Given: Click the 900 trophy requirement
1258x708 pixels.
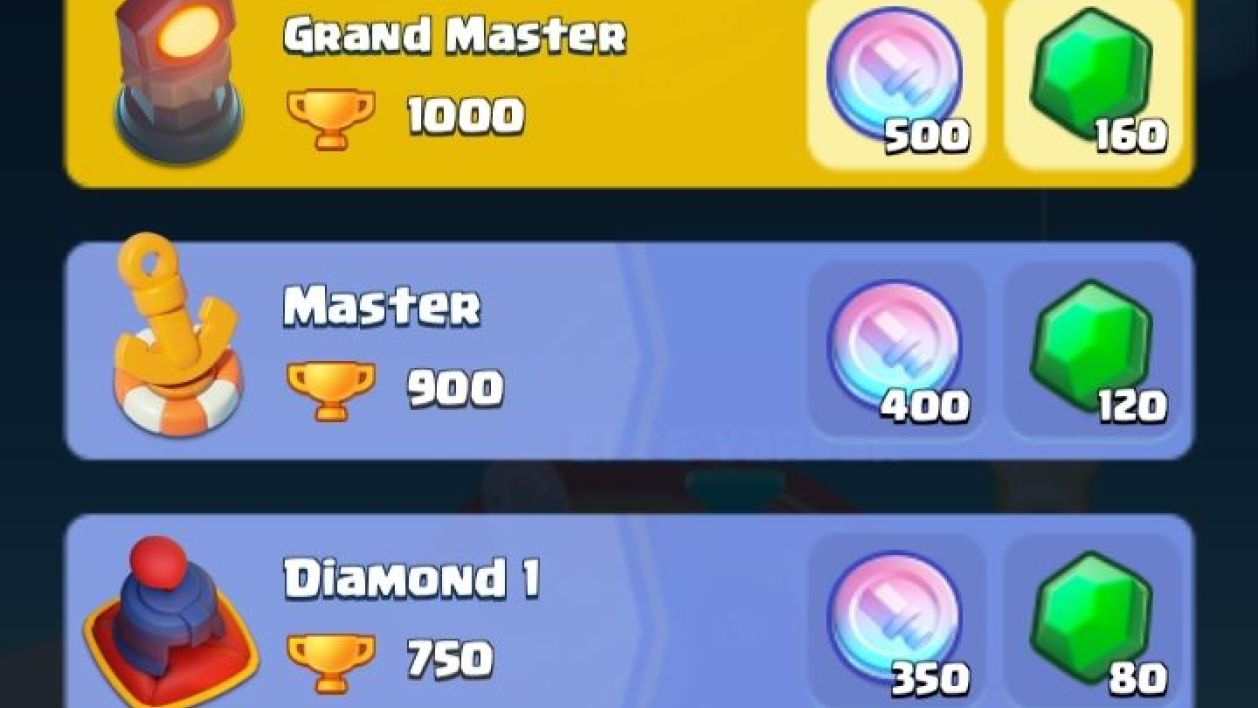Looking at the screenshot, I should tap(455, 388).
